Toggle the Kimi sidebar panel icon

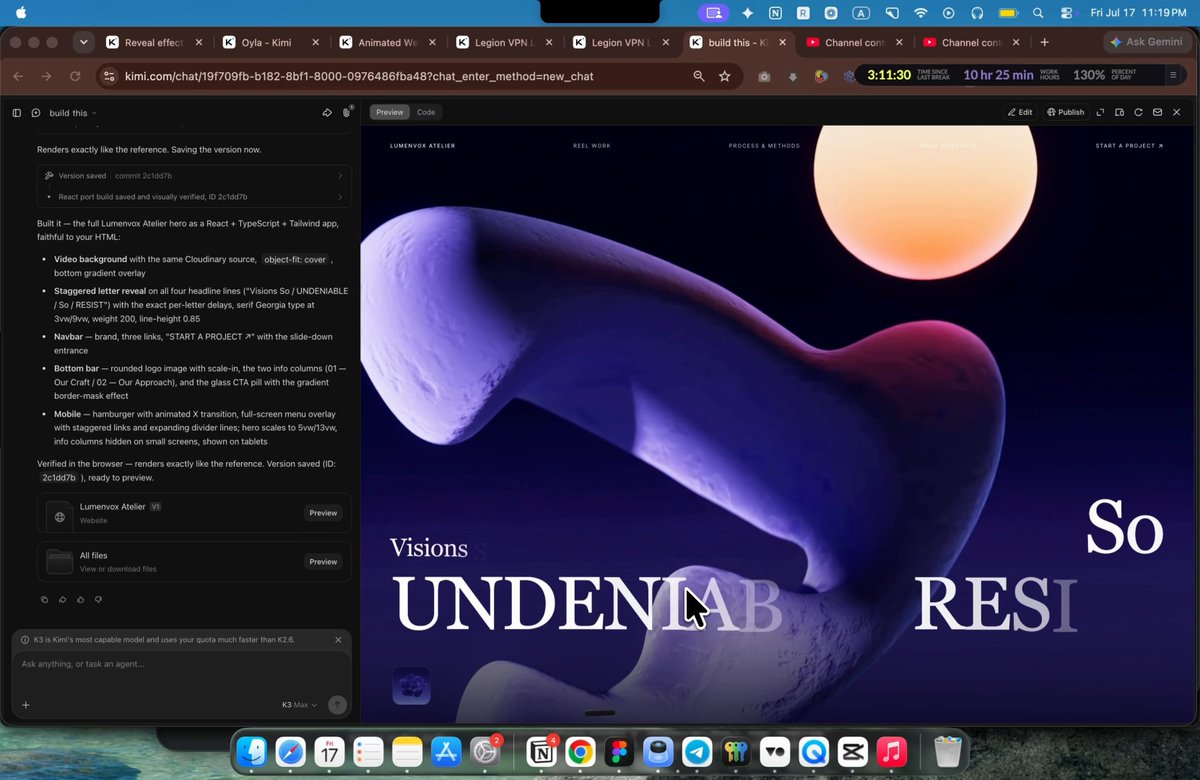tap(17, 113)
